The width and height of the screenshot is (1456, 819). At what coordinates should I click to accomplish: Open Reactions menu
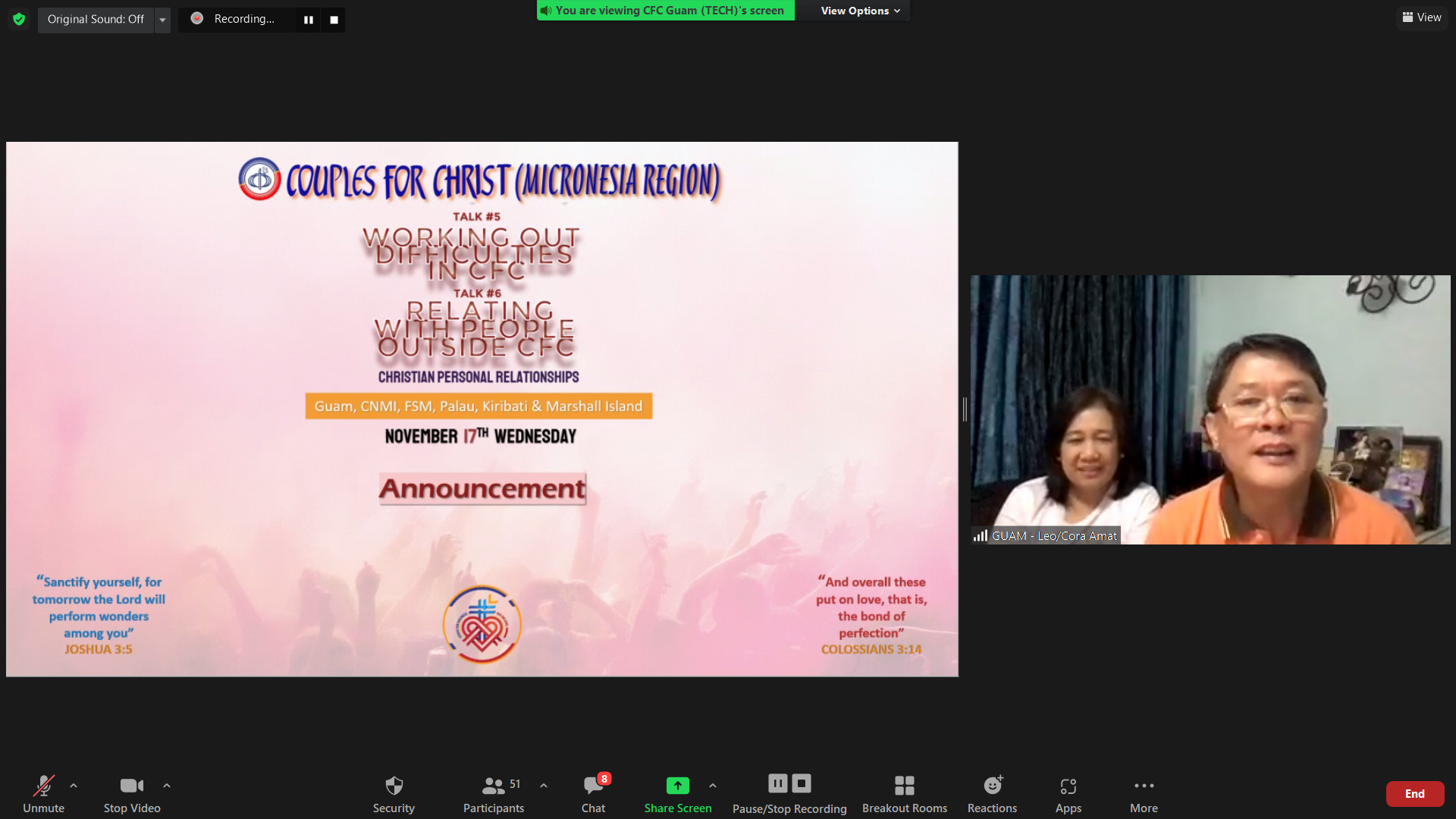tap(992, 793)
